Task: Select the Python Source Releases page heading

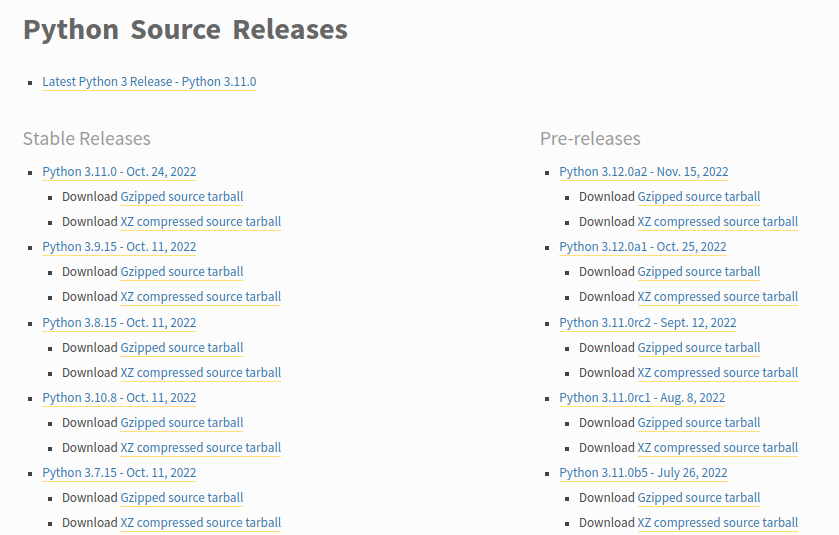Action: coord(186,29)
